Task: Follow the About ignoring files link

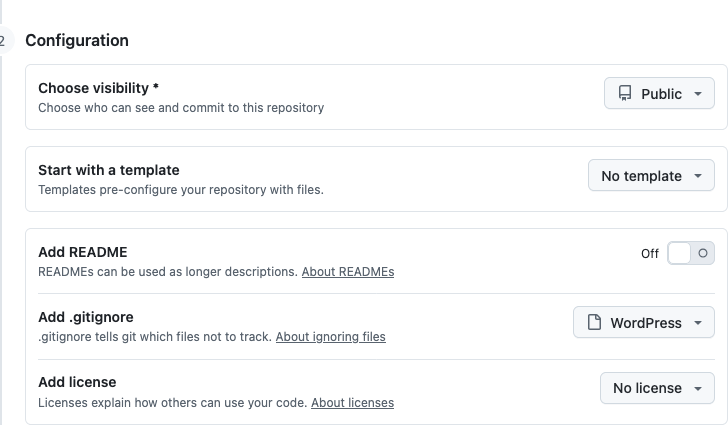Action: [330, 337]
